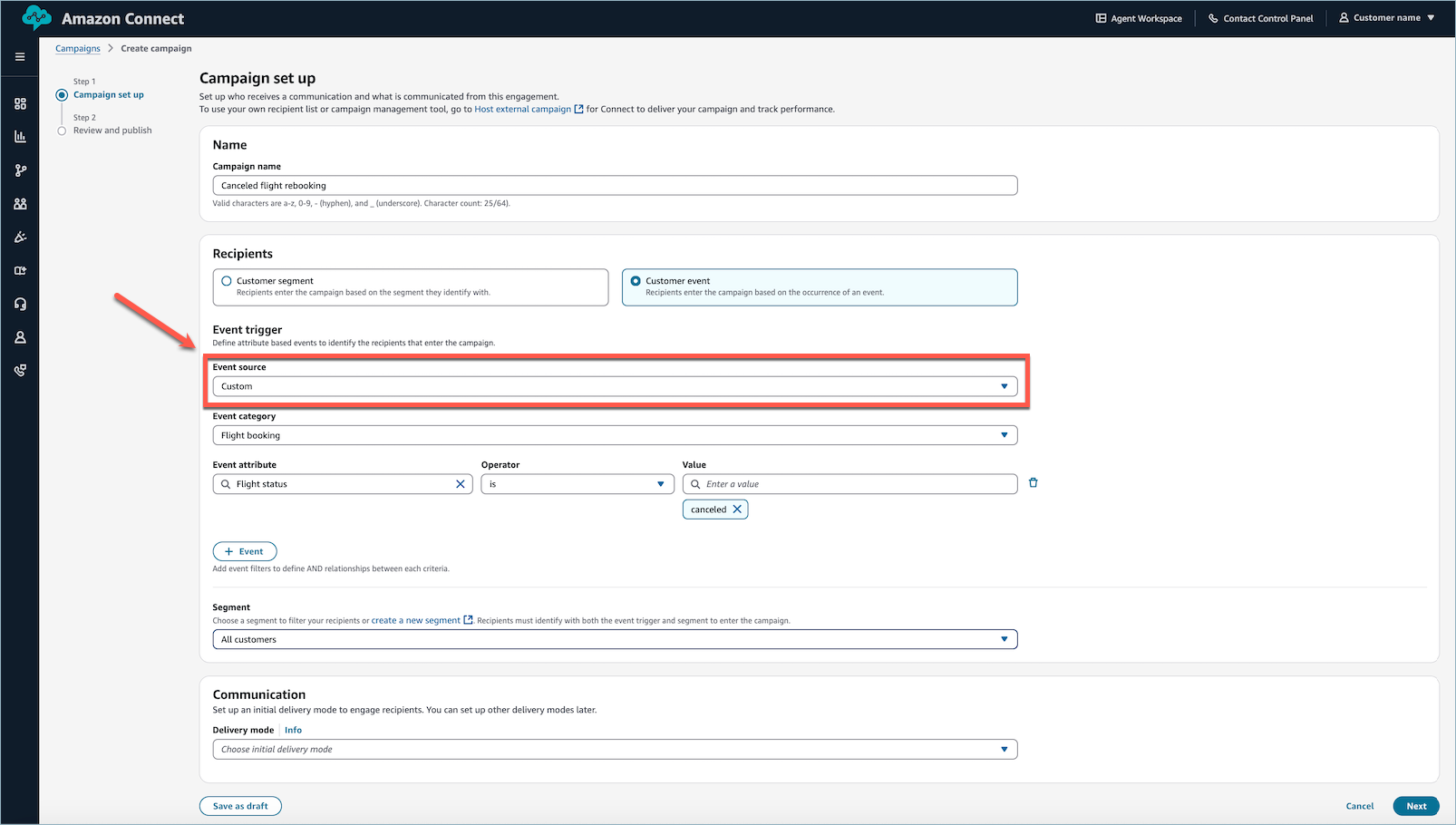Delete the event filter with trash icon

point(1033,482)
